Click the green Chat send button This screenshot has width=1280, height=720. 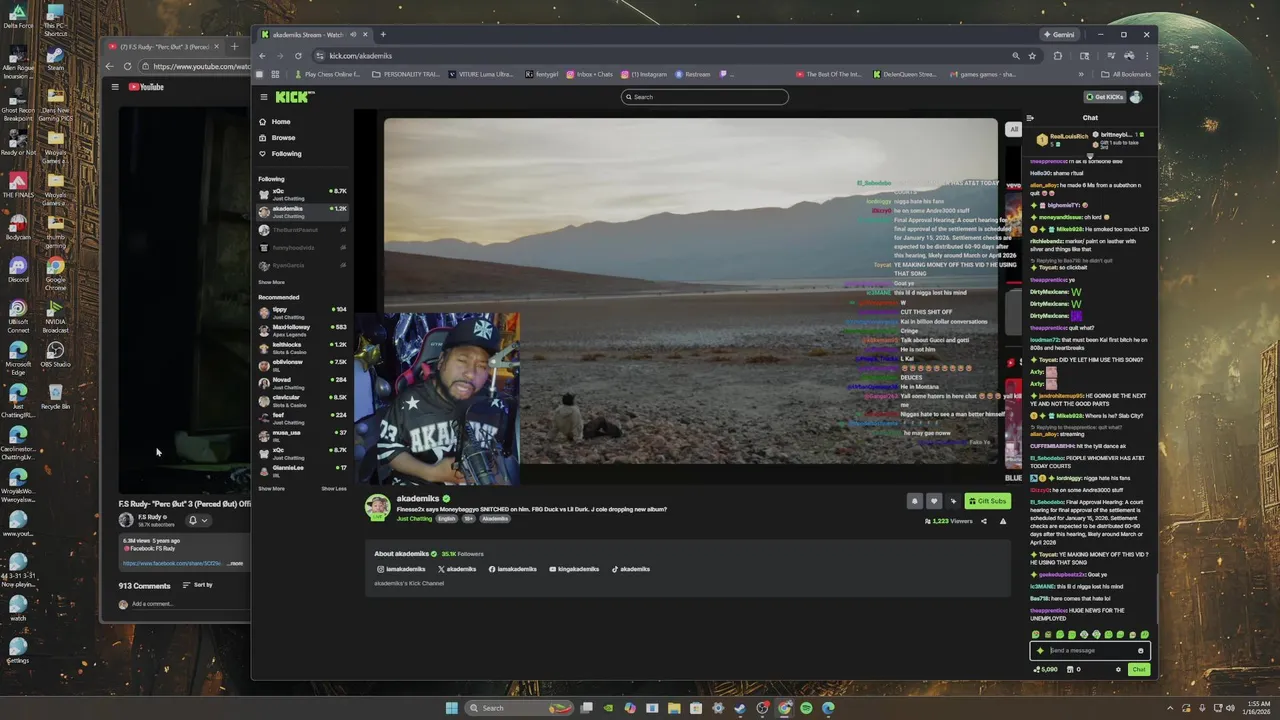tap(1139, 670)
